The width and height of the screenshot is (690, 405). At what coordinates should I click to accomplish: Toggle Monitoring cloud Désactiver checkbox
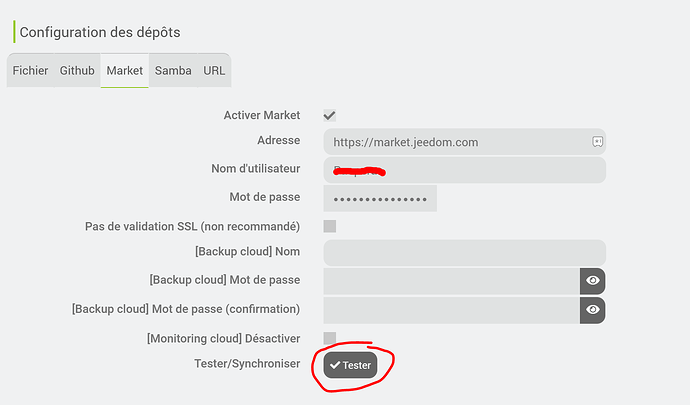coord(330,338)
